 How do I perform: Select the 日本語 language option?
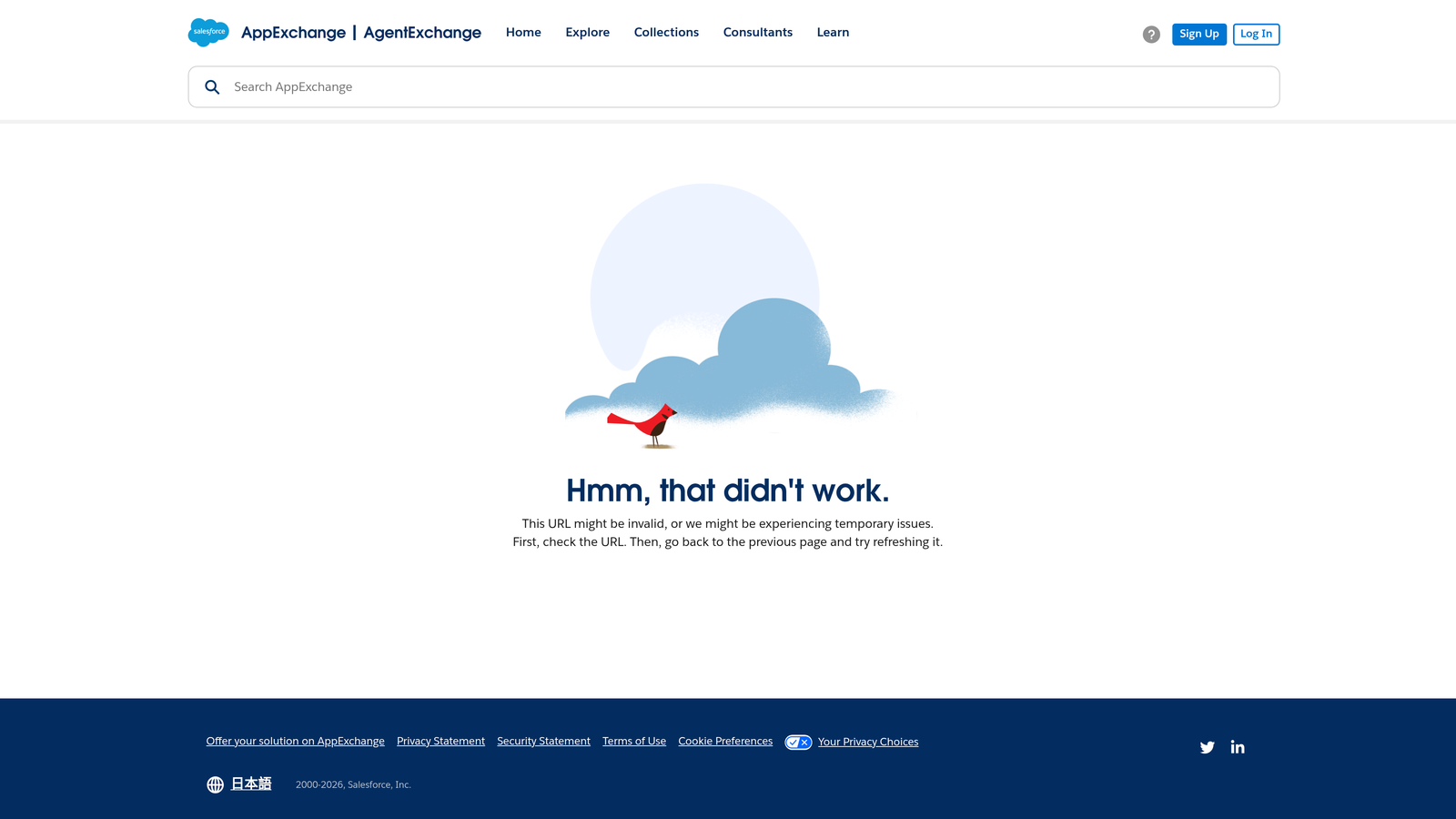pyautogui.click(x=250, y=784)
